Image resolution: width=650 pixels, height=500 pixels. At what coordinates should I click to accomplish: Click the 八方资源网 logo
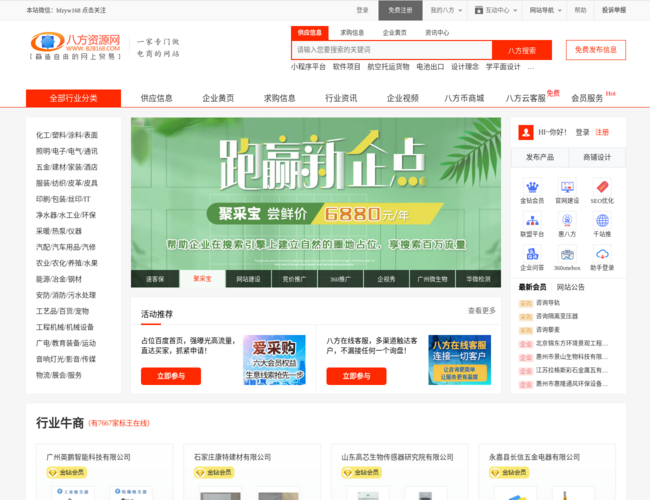tap(75, 45)
